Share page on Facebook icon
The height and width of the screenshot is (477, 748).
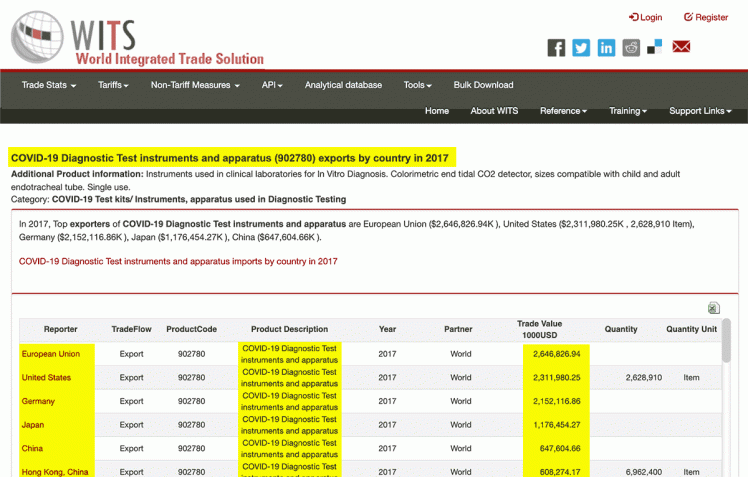click(556, 48)
